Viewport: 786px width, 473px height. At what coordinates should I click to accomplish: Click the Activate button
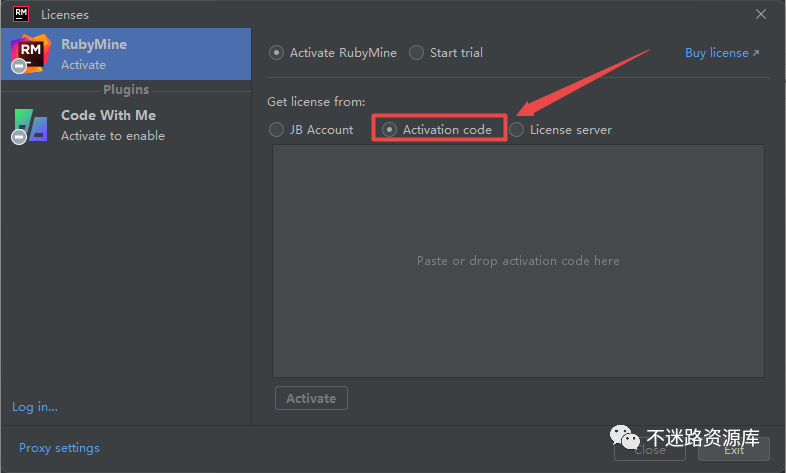tap(311, 398)
